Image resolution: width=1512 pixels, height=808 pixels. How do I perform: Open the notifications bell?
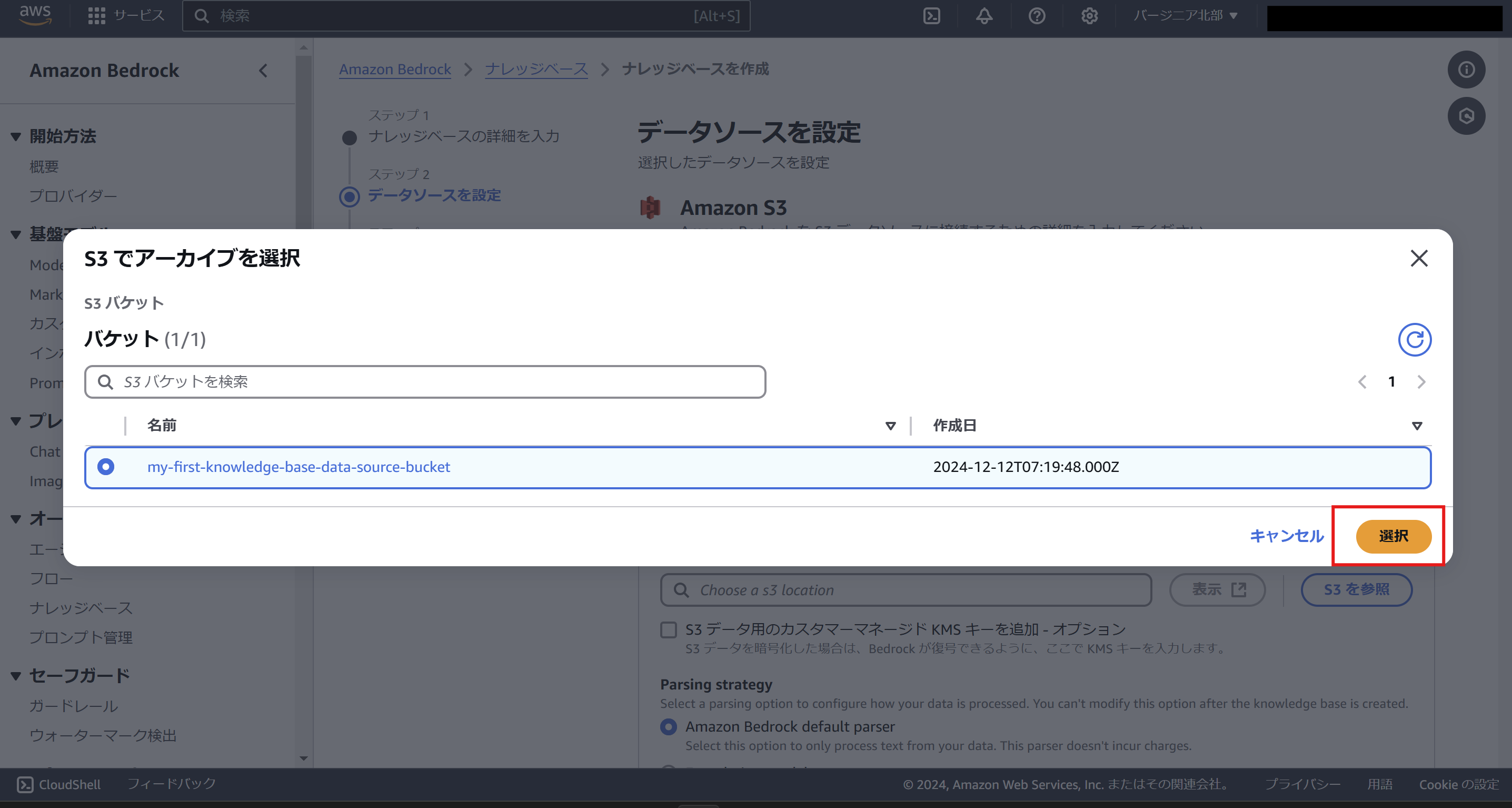[983, 16]
